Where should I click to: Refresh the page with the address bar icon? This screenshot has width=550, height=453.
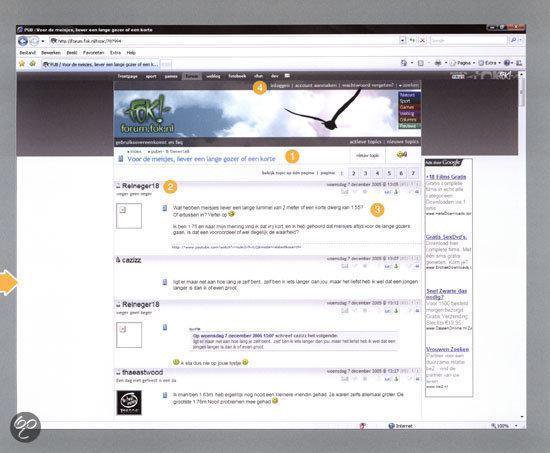412,41
